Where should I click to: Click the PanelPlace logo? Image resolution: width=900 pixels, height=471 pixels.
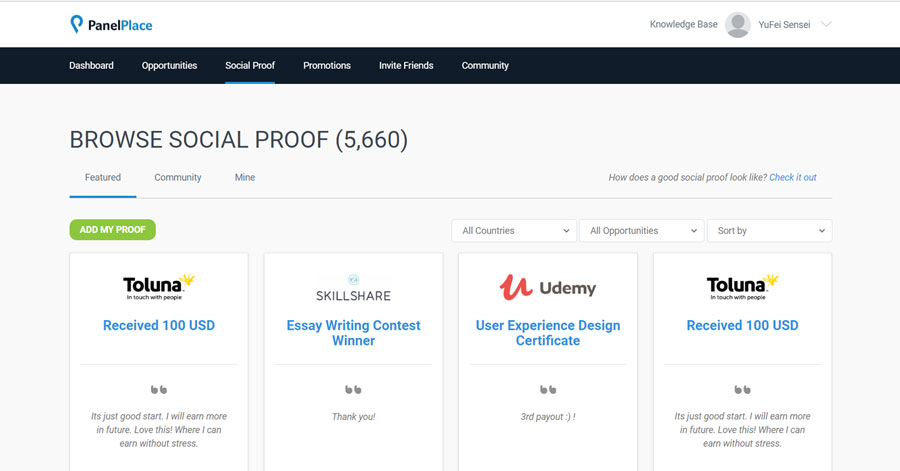pos(111,25)
